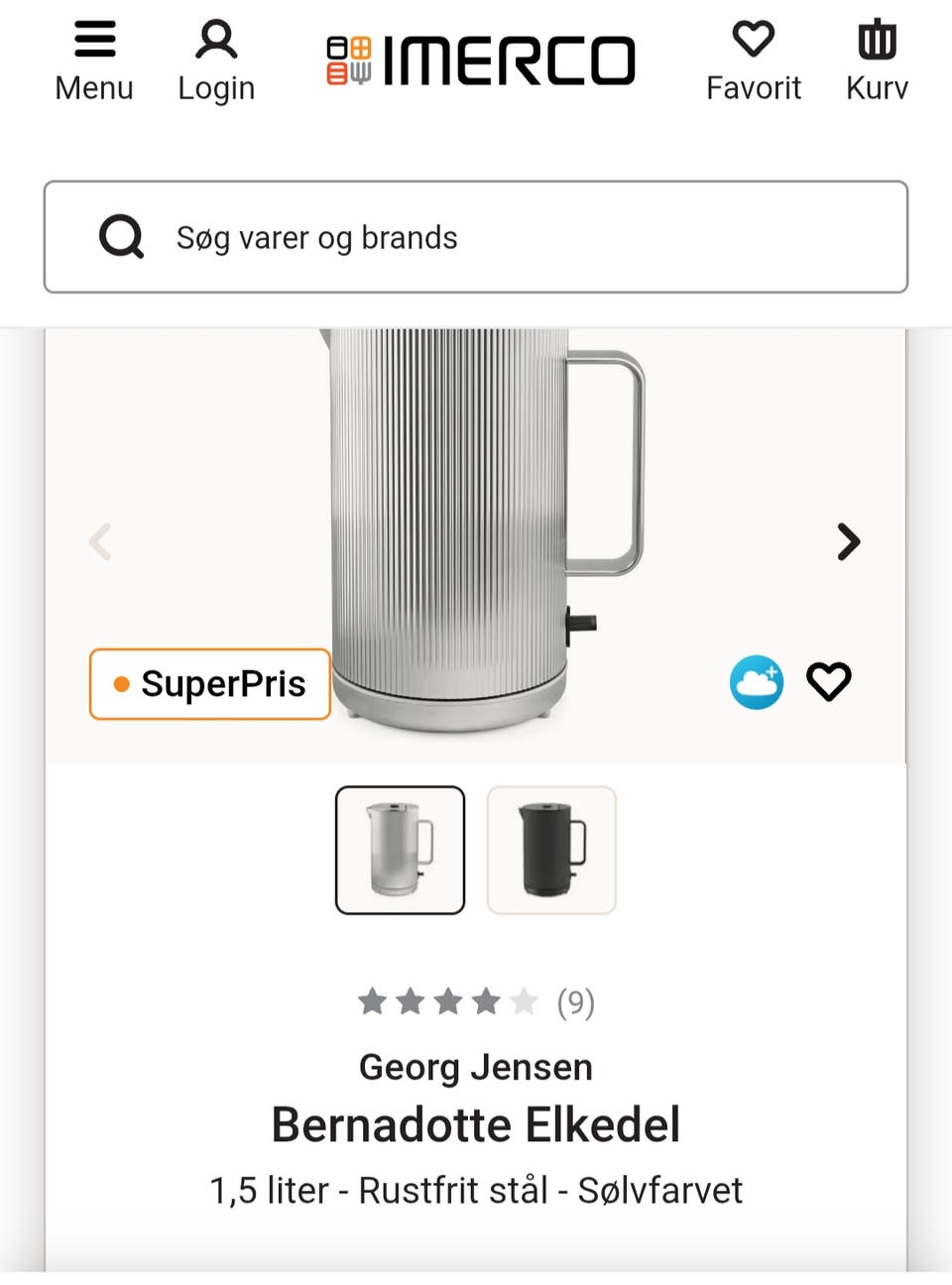Open the Kurv shopping basket icon
The width and height of the screenshot is (952, 1285).
877,41
